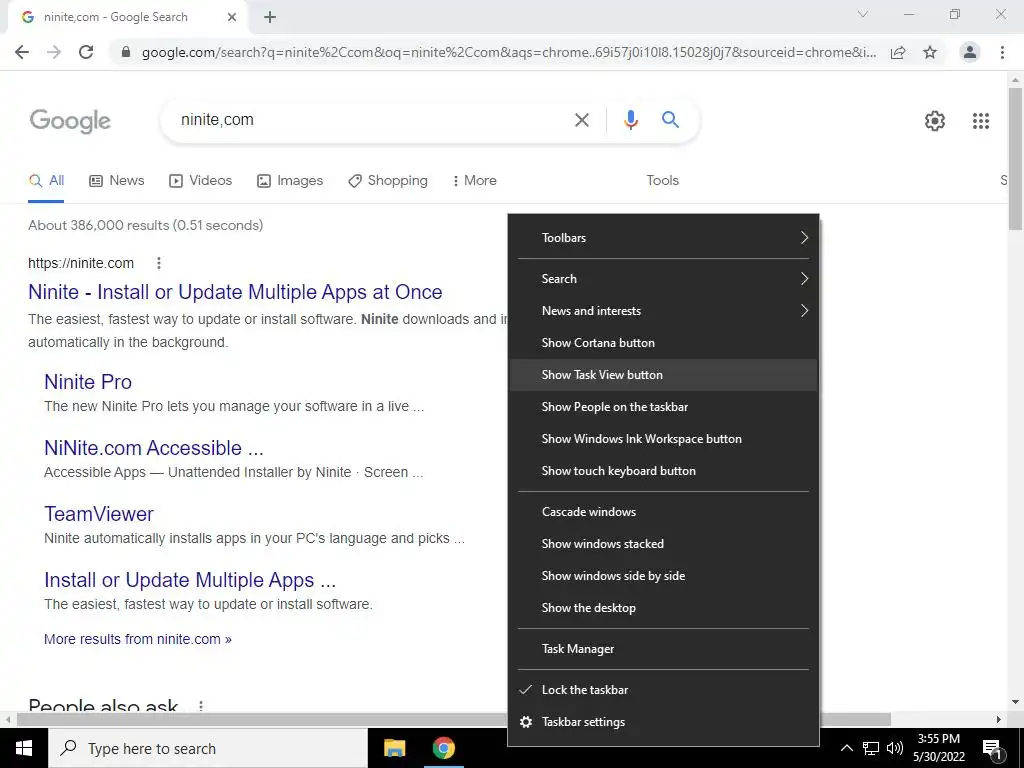Expand the News and interests submenu
This screenshot has height=768, width=1024.
coord(664,311)
